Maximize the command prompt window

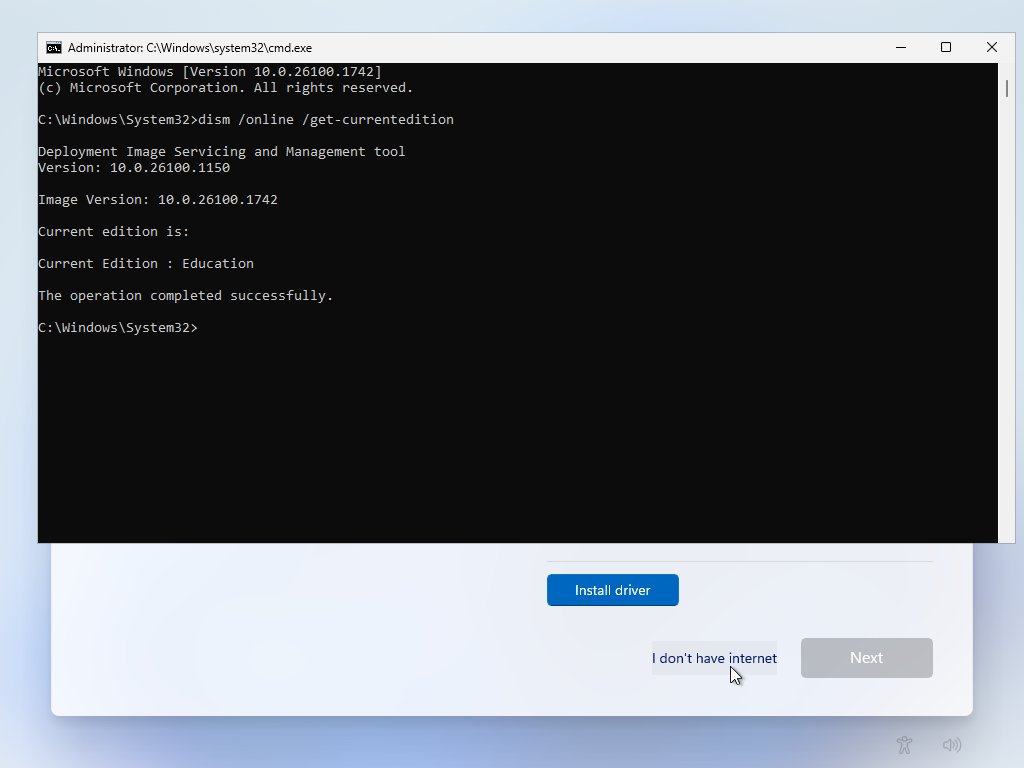(946, 48)
